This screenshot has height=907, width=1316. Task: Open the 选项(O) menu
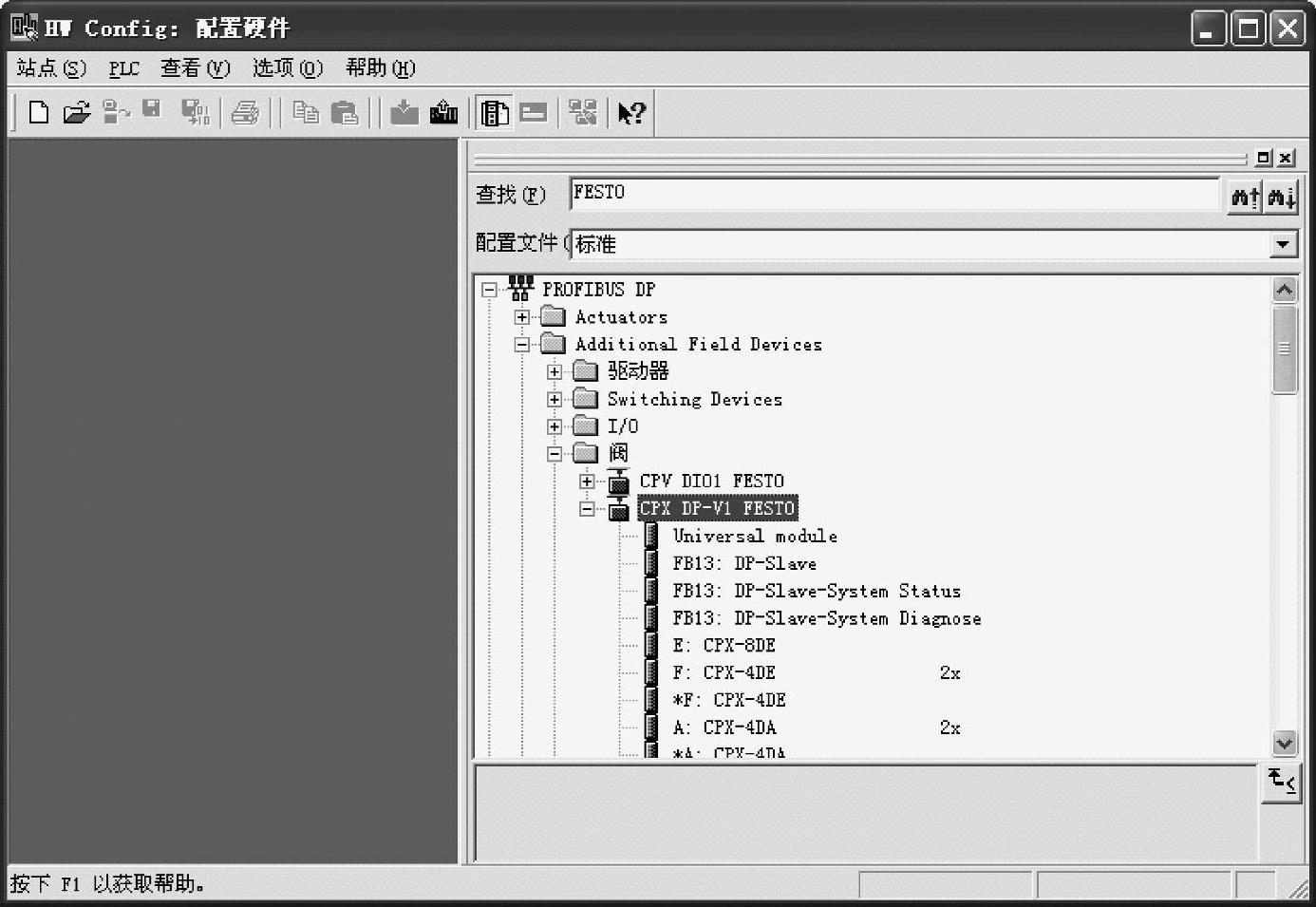[287, 68]
